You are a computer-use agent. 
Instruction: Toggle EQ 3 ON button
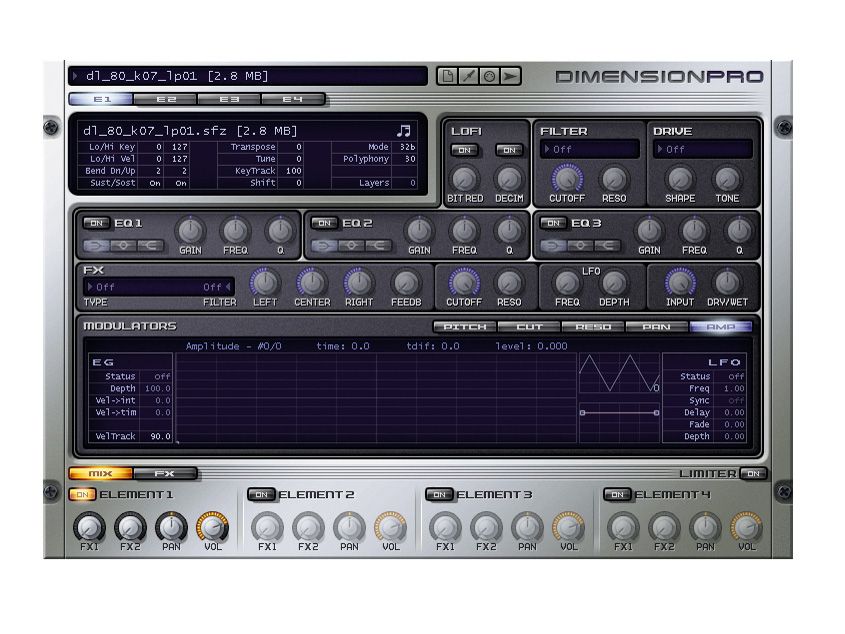[553, 223]
